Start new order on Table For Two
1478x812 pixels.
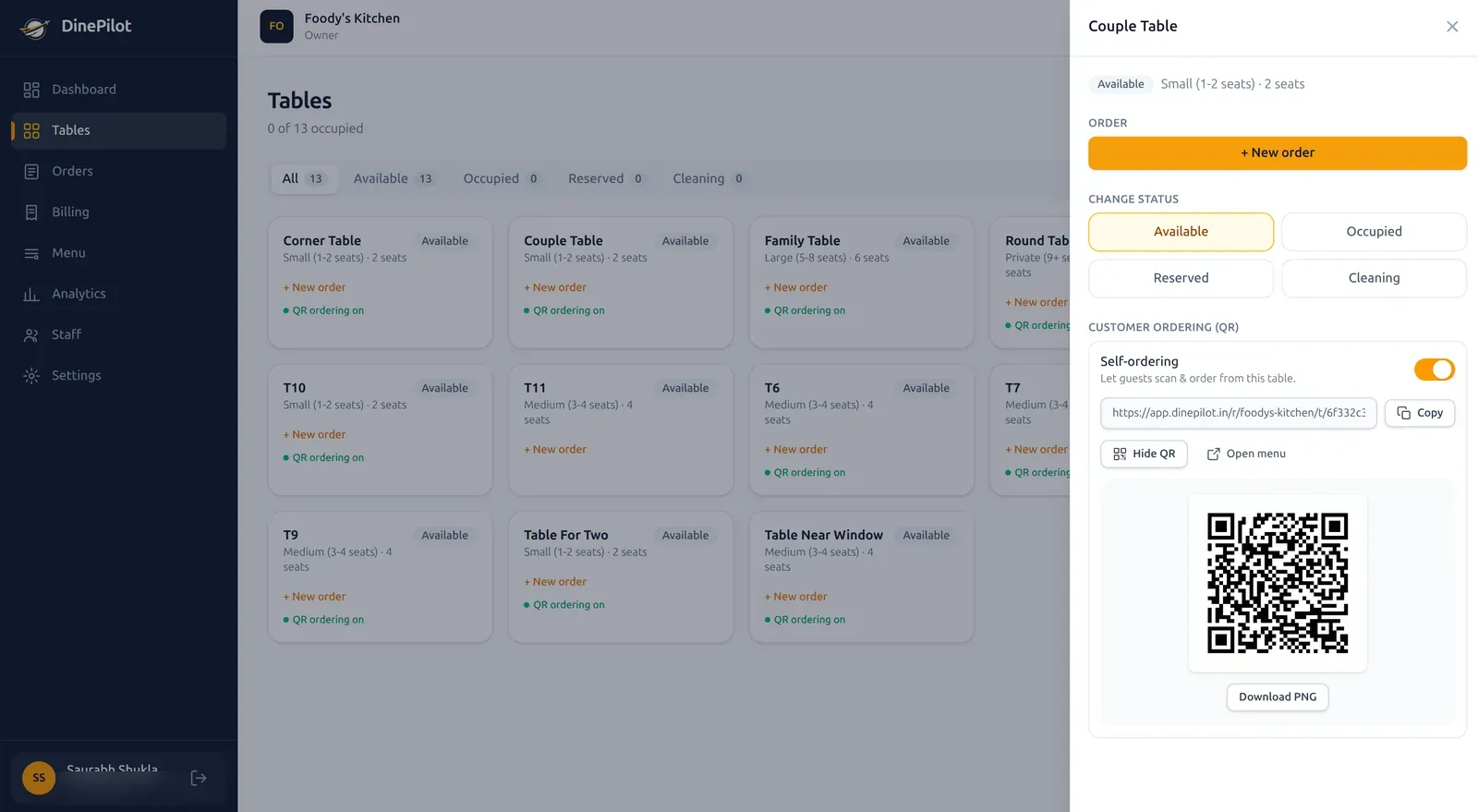click(555, 582)
